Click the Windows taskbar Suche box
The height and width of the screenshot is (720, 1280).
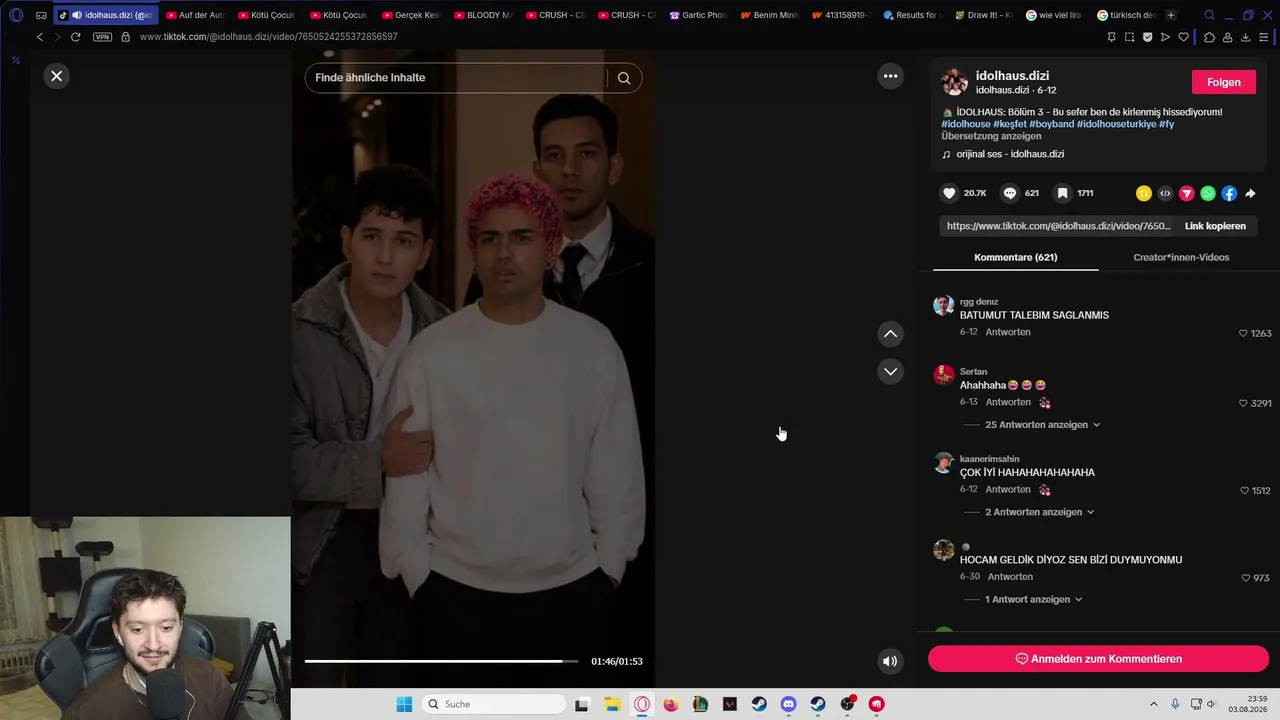click(x=494, y=704)
